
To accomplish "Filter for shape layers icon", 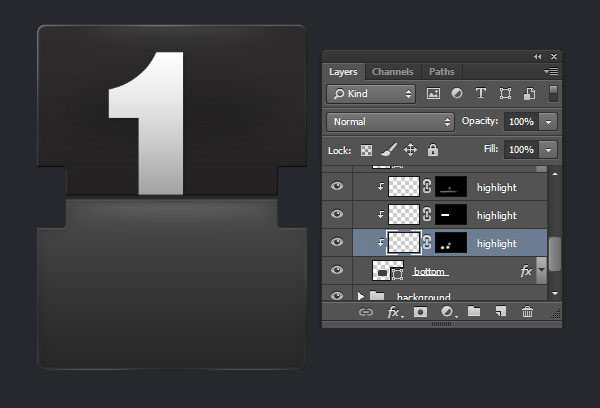I will coord(504,94).
